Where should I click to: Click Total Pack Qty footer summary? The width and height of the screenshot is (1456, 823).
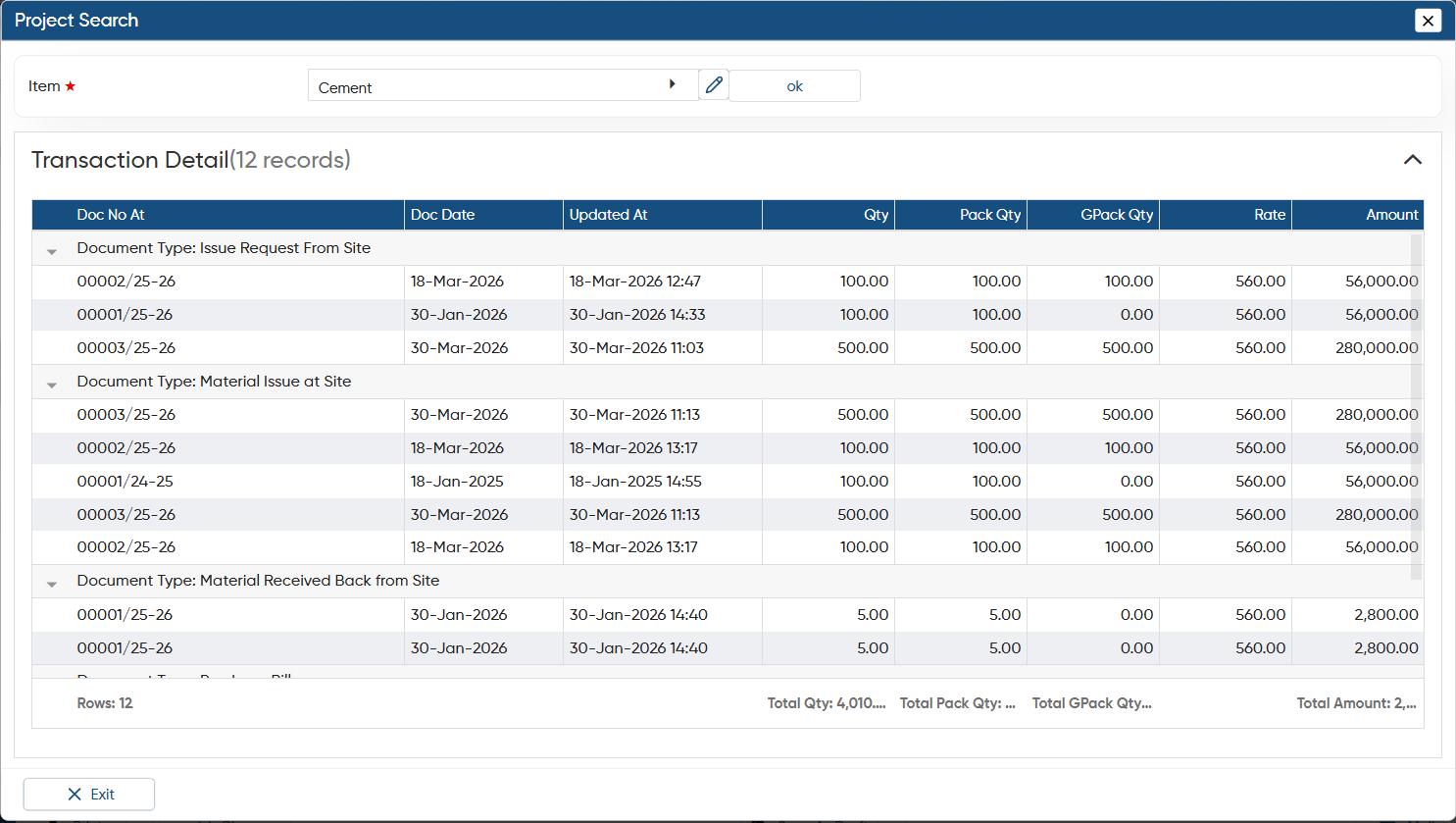(x=958, y=703)
